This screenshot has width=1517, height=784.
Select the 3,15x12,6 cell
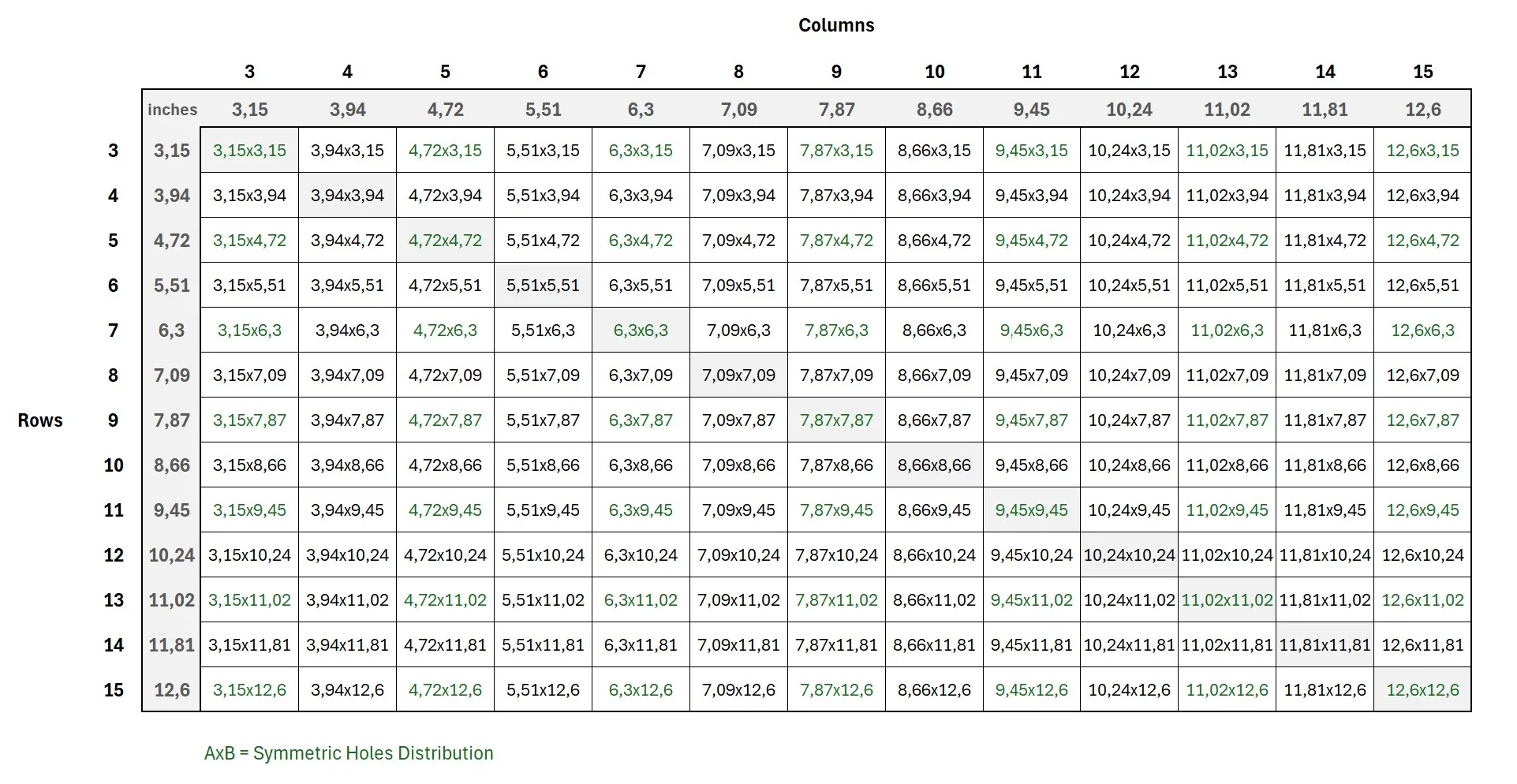(249, 689)
